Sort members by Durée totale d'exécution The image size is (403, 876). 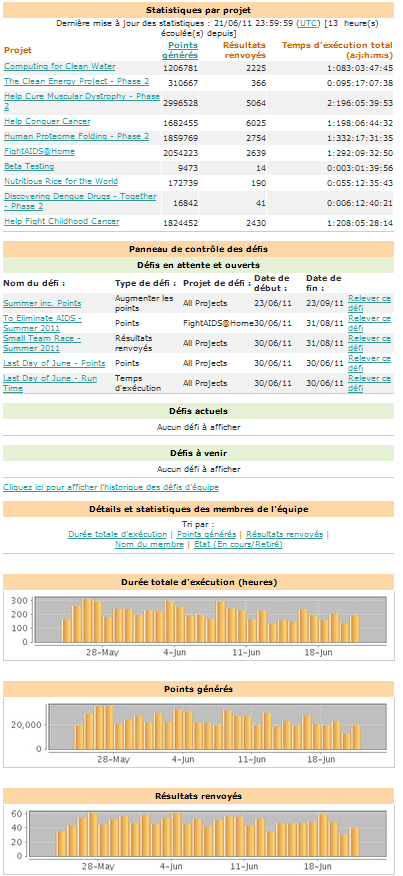point(117,535)
